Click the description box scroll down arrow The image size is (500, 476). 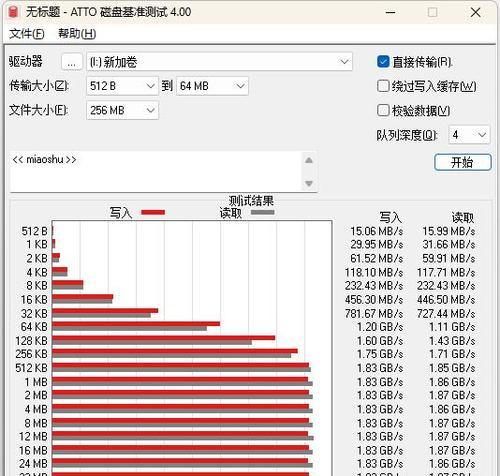309,183
